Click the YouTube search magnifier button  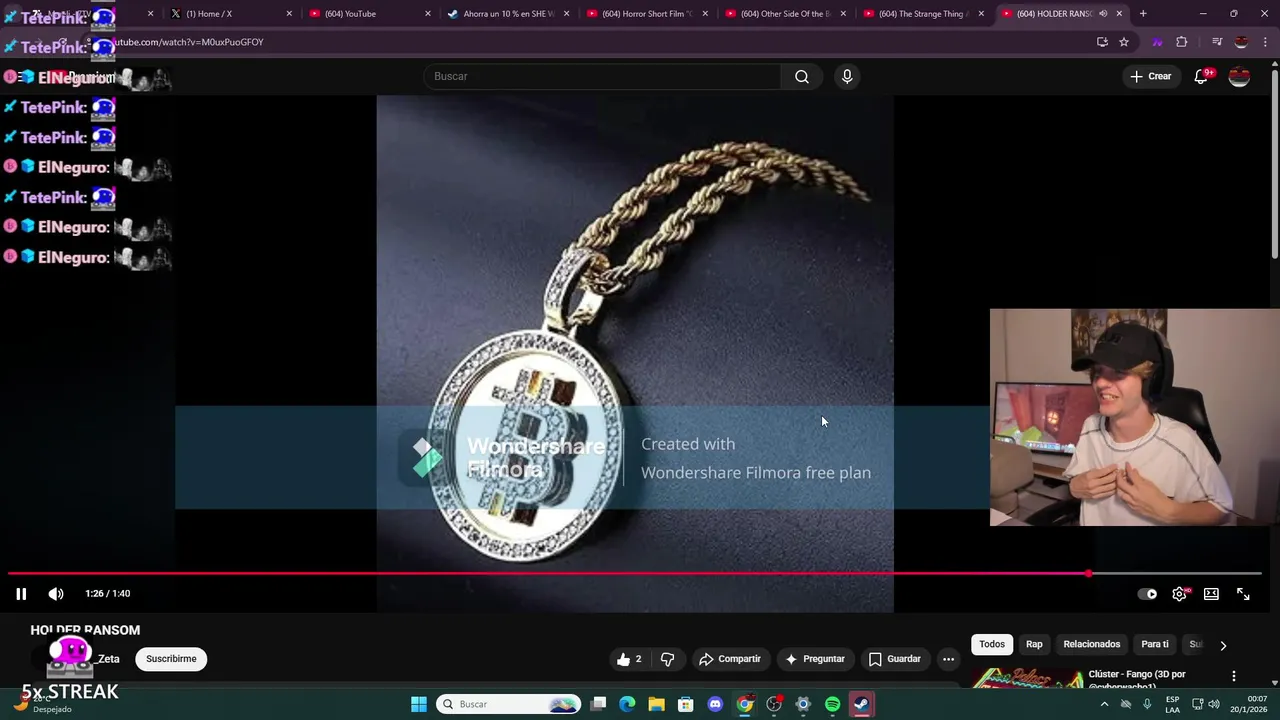tap(802, 77)
